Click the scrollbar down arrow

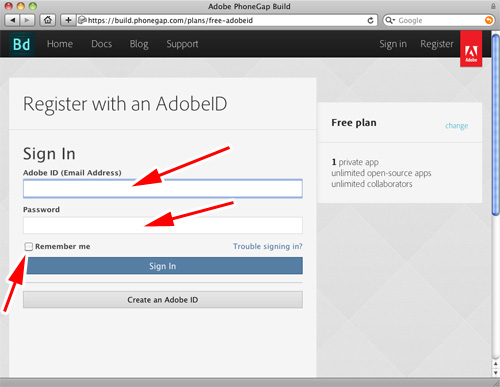pyautogui.click(x=496, y=372)
